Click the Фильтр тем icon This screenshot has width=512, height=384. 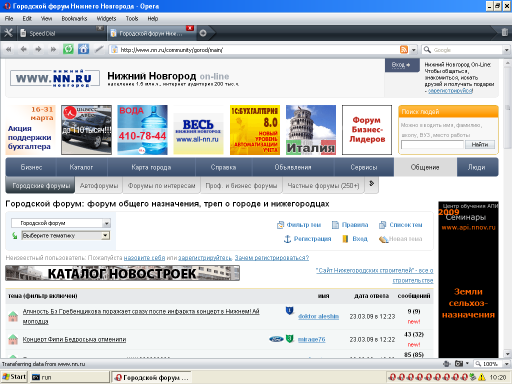[x=280, y=225]
